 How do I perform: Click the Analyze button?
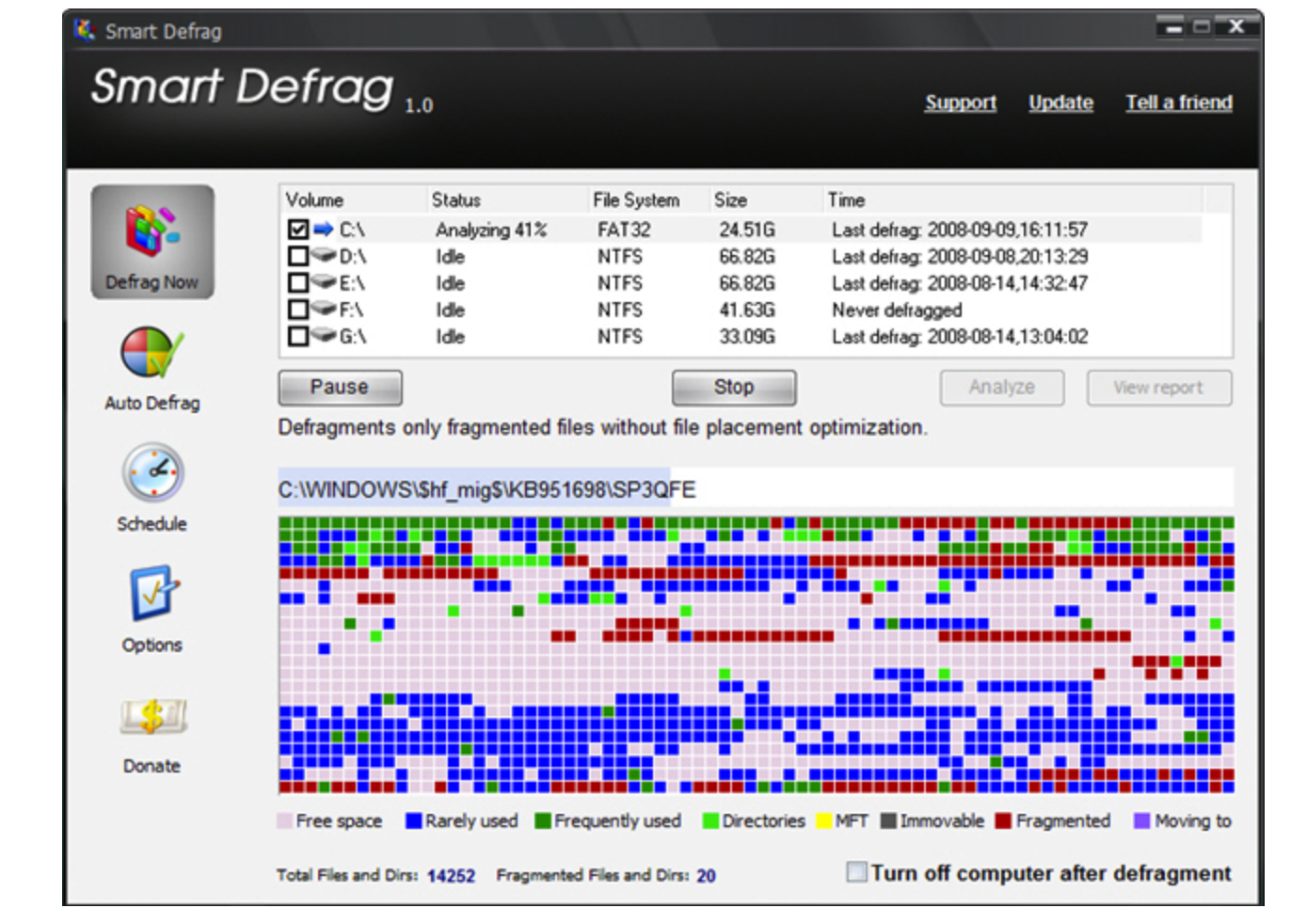1002,387
